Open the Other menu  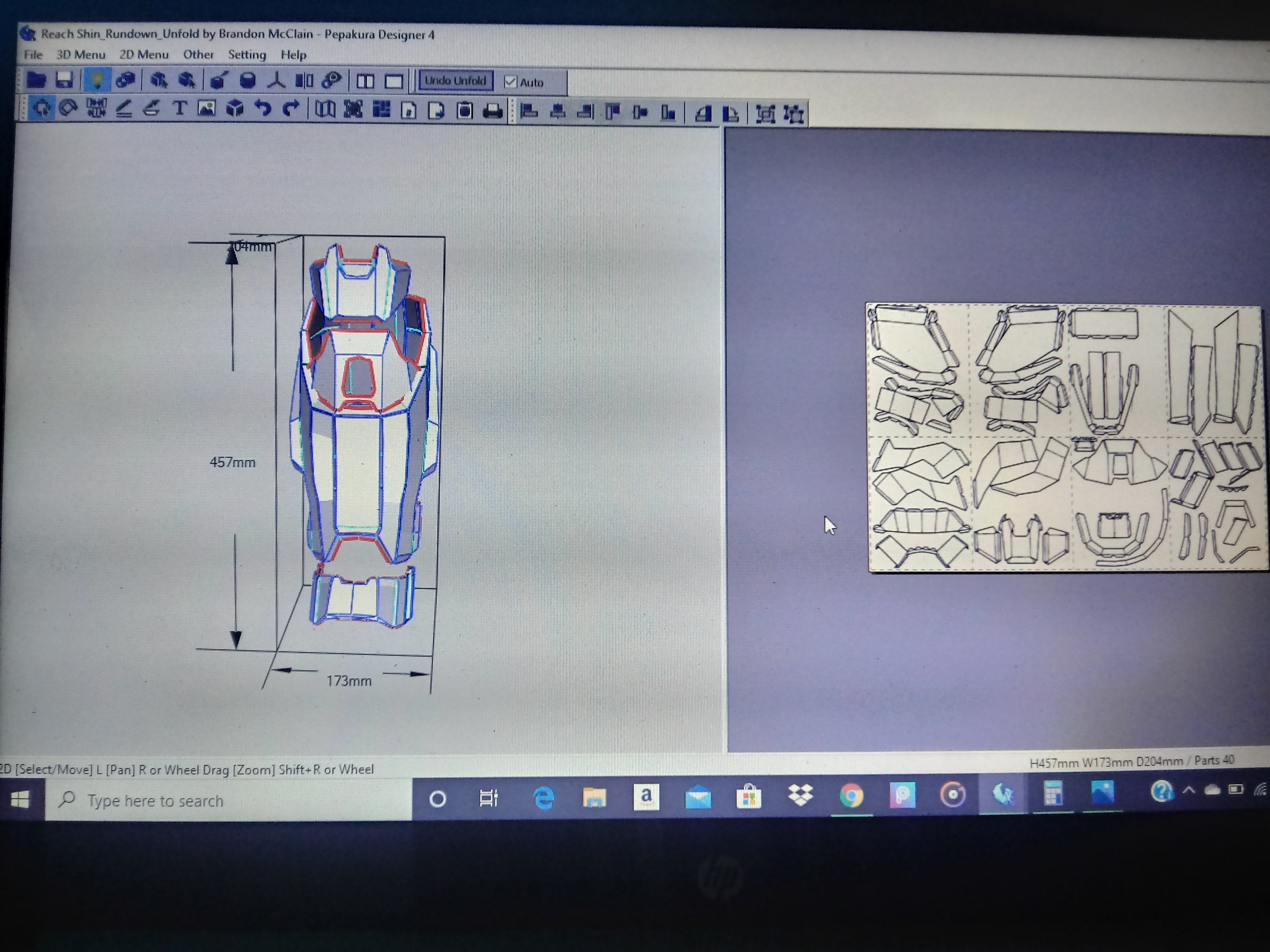[198, 54]
